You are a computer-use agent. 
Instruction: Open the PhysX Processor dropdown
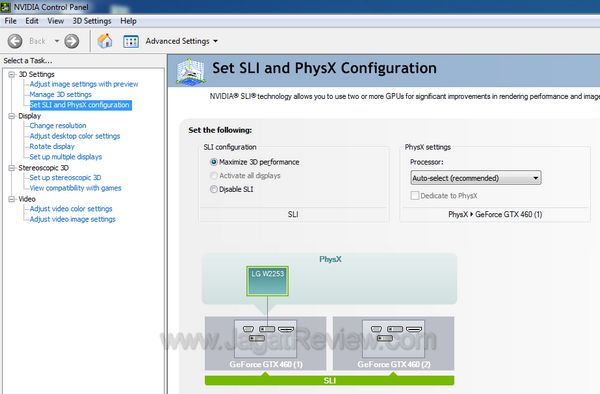pyautogui.click(x=476, y=178)
